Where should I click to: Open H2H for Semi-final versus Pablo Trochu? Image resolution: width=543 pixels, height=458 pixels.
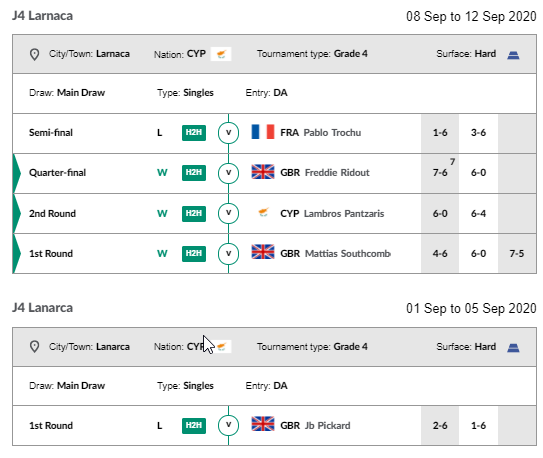pos(194,133)
